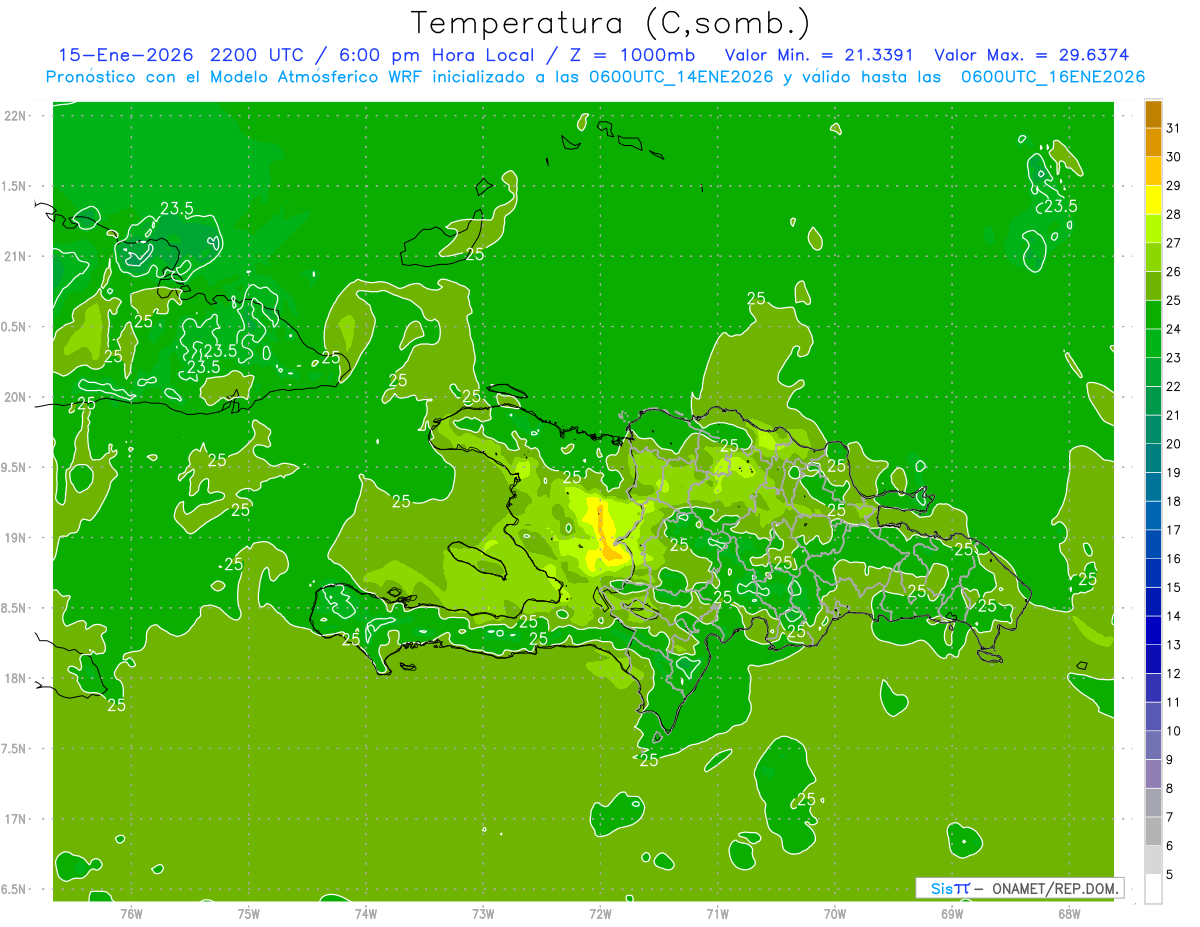Click the '15-Ene-2026' date text

point(125,55)
